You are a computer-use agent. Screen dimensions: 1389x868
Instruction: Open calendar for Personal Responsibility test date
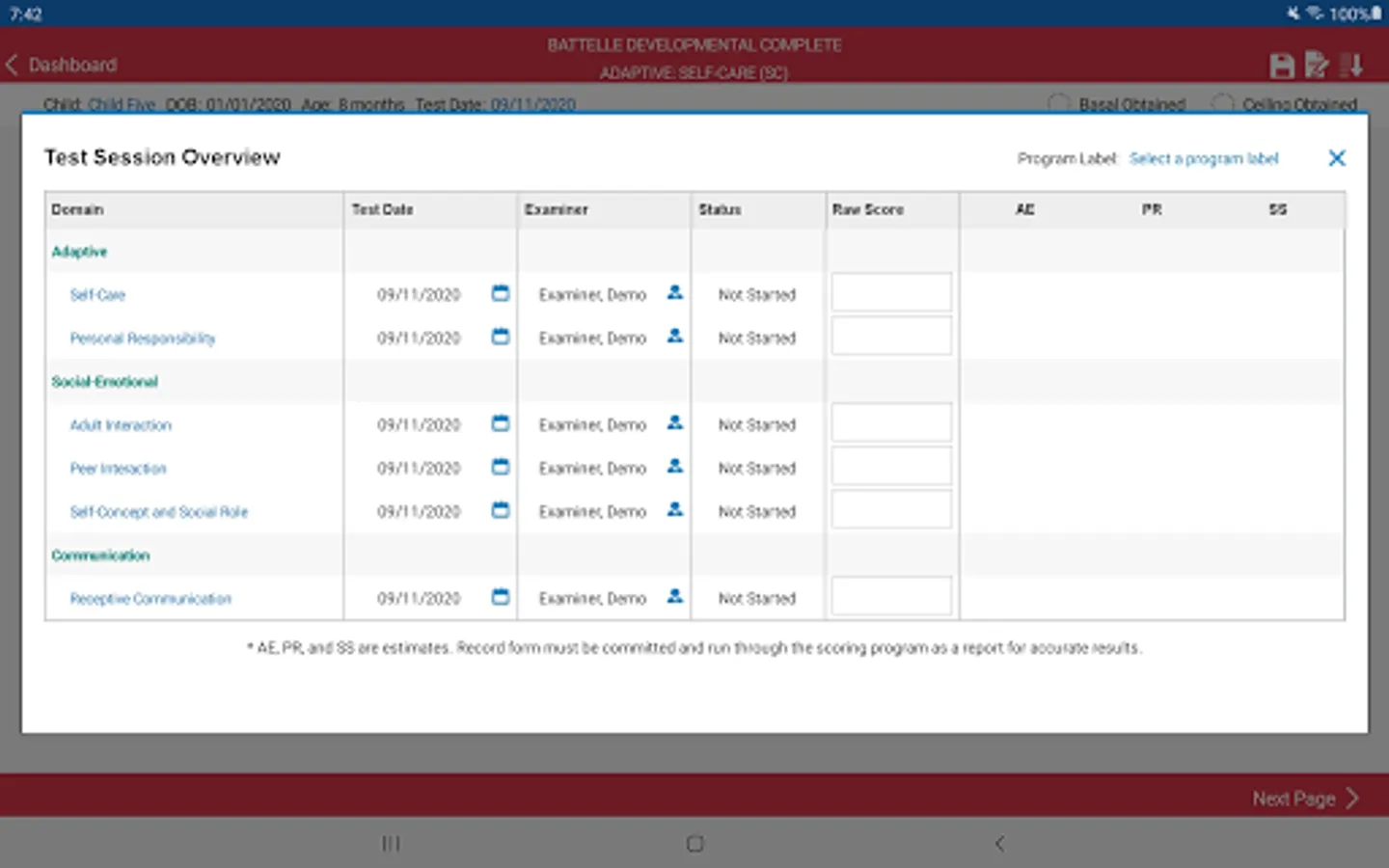tap(501, 337)
